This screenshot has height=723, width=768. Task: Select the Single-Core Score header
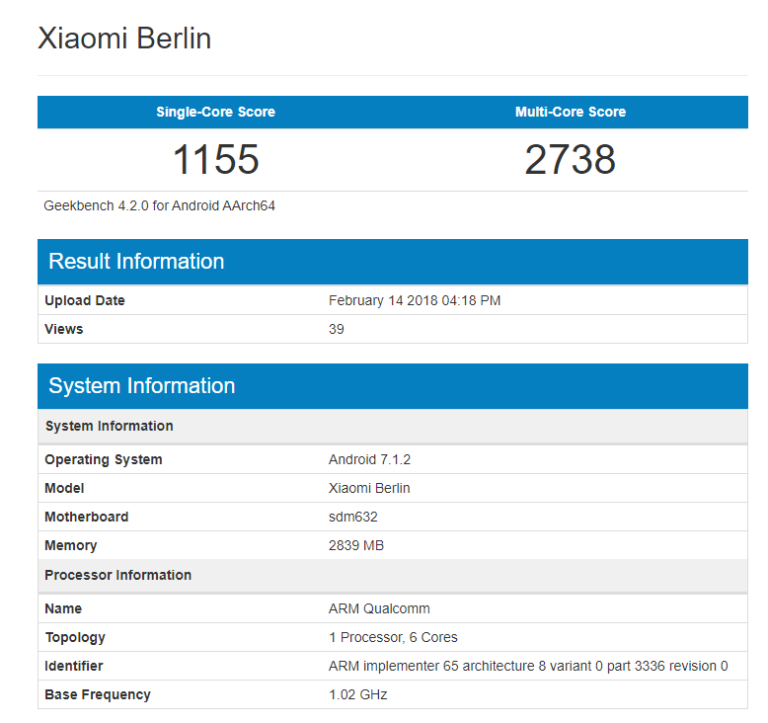coord(216,112)
